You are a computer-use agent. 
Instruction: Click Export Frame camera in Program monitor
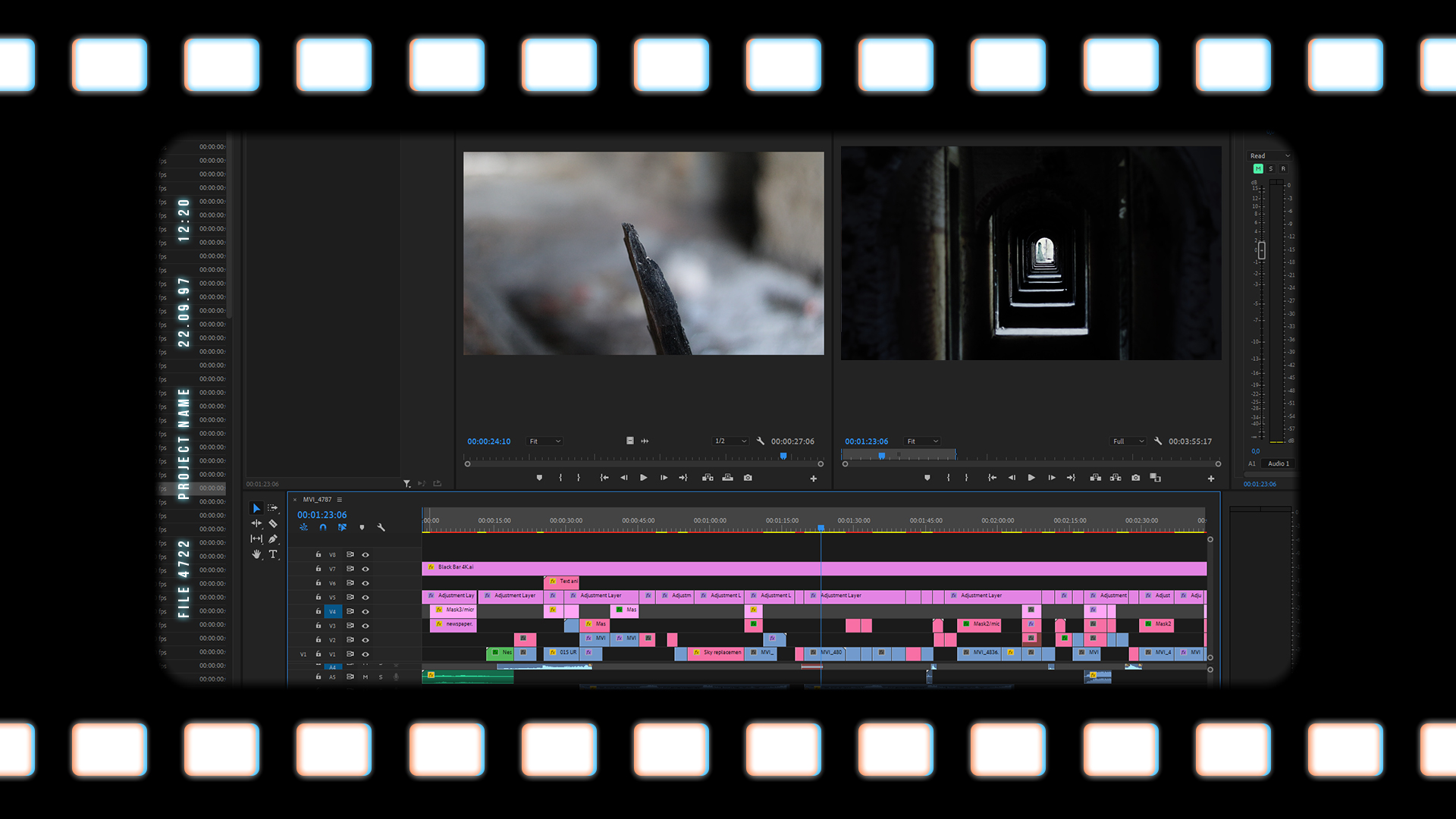point(1135,478)
